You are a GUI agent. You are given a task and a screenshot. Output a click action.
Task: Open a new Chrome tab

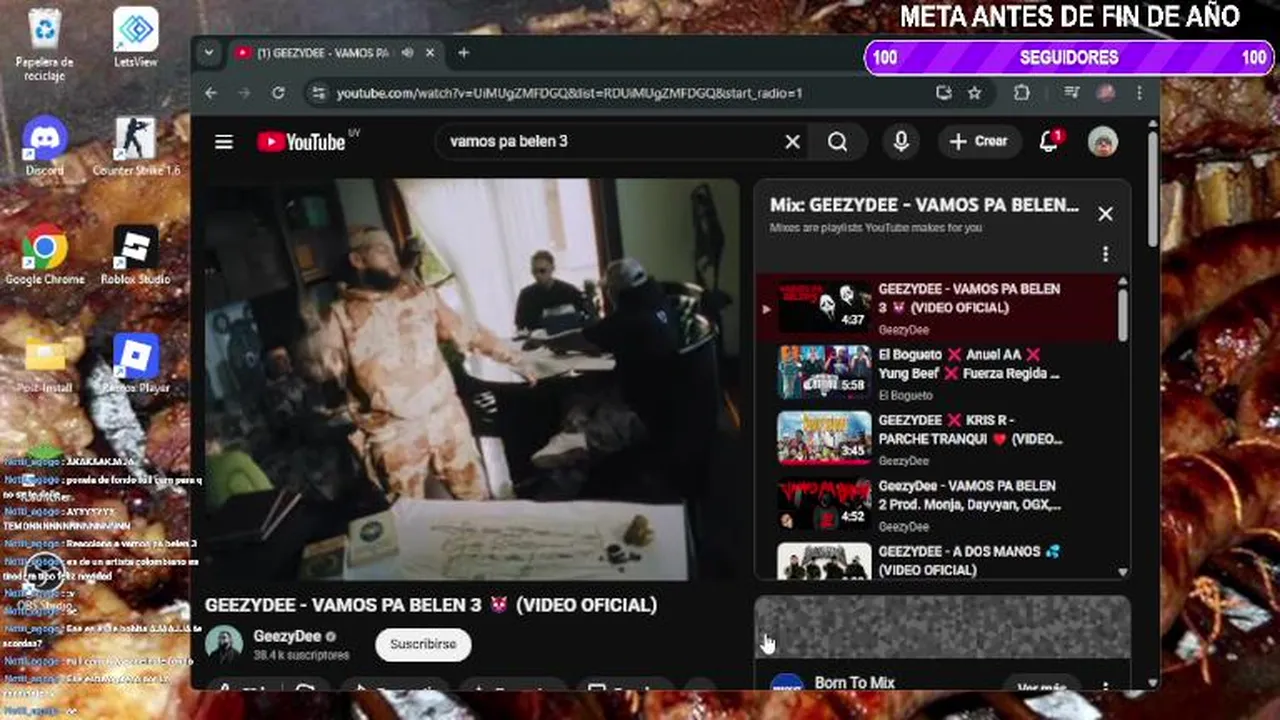click(463, 53)
